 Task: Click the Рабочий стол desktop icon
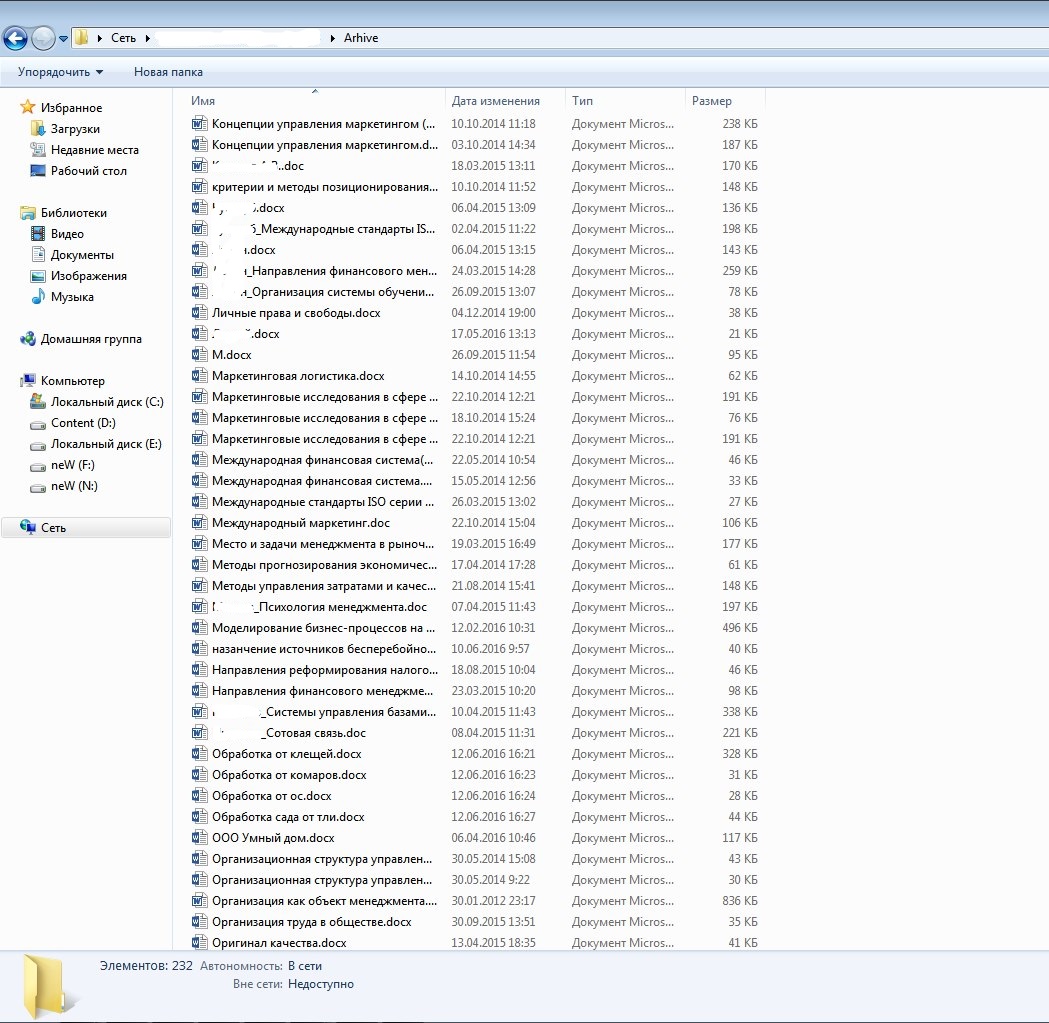(38, 171)
